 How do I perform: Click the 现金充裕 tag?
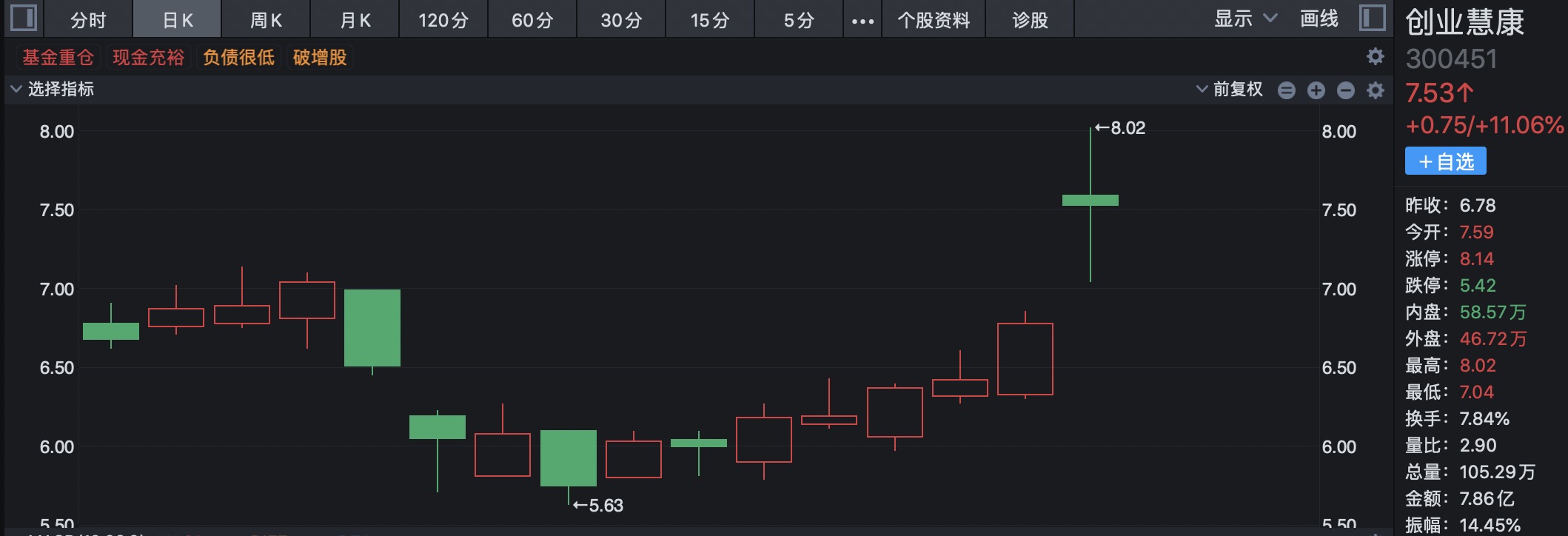click(148, 57)
